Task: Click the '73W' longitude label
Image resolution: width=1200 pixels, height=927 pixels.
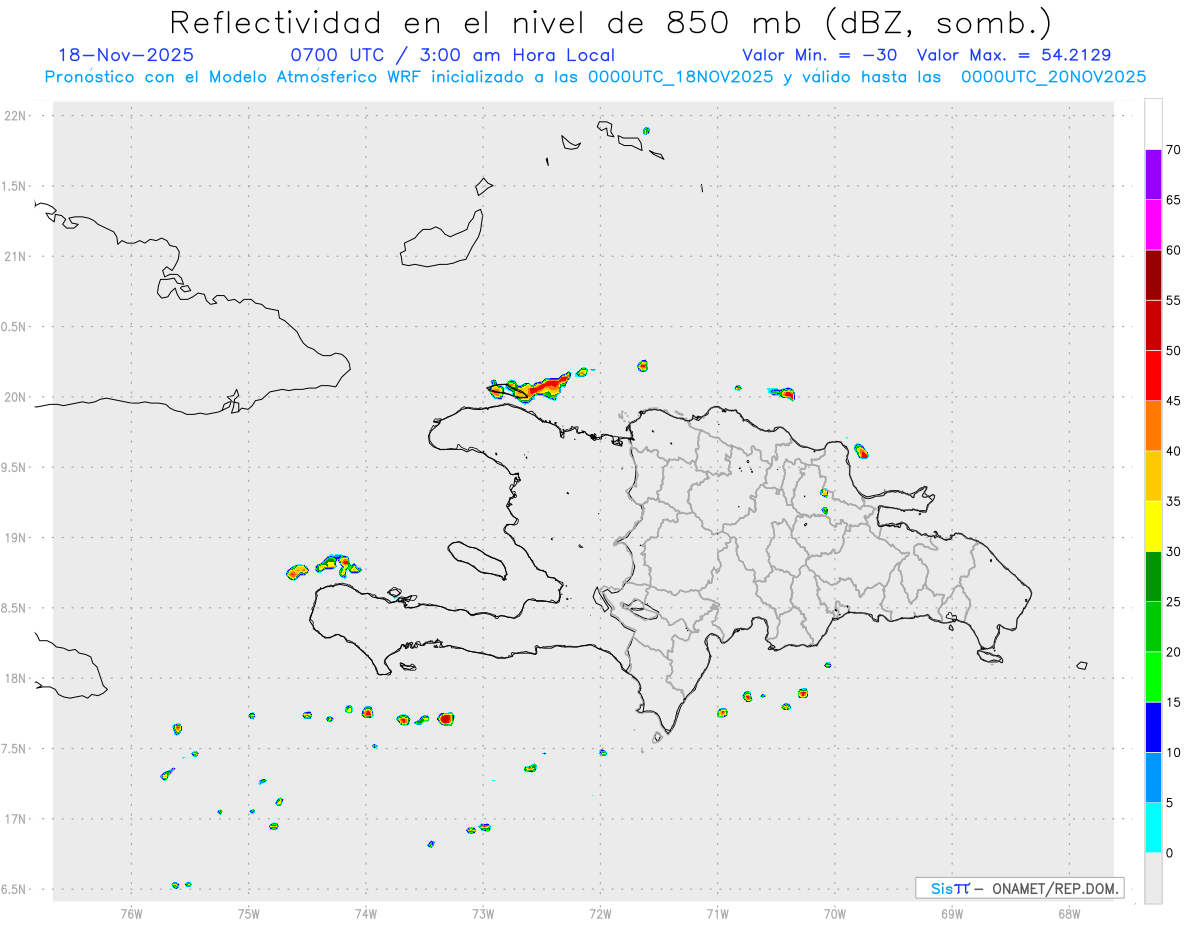Action: click(483, 913)
